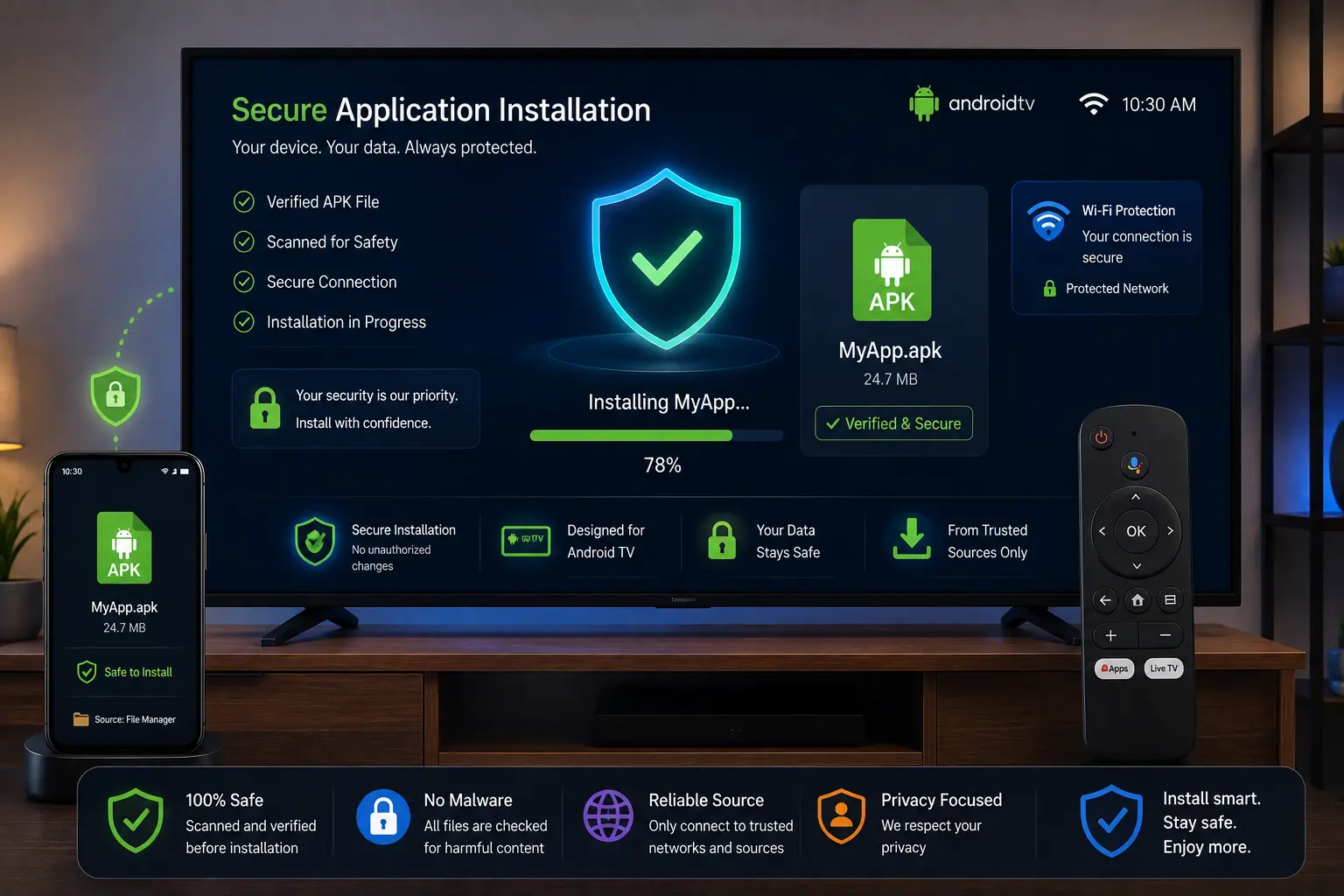Tap the remote's up arrow
This screenshot has width=1344, height=896.
point(1136,497)
